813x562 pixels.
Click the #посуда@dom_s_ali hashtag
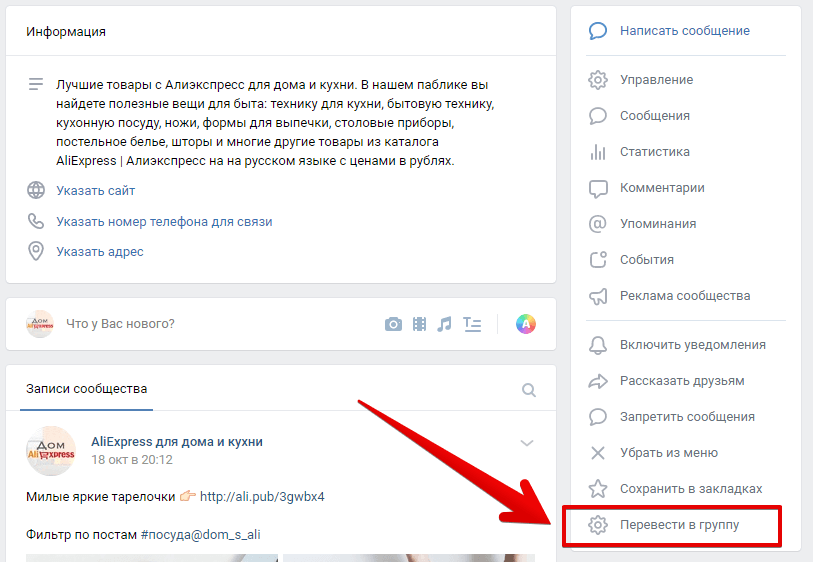point(201,535)
